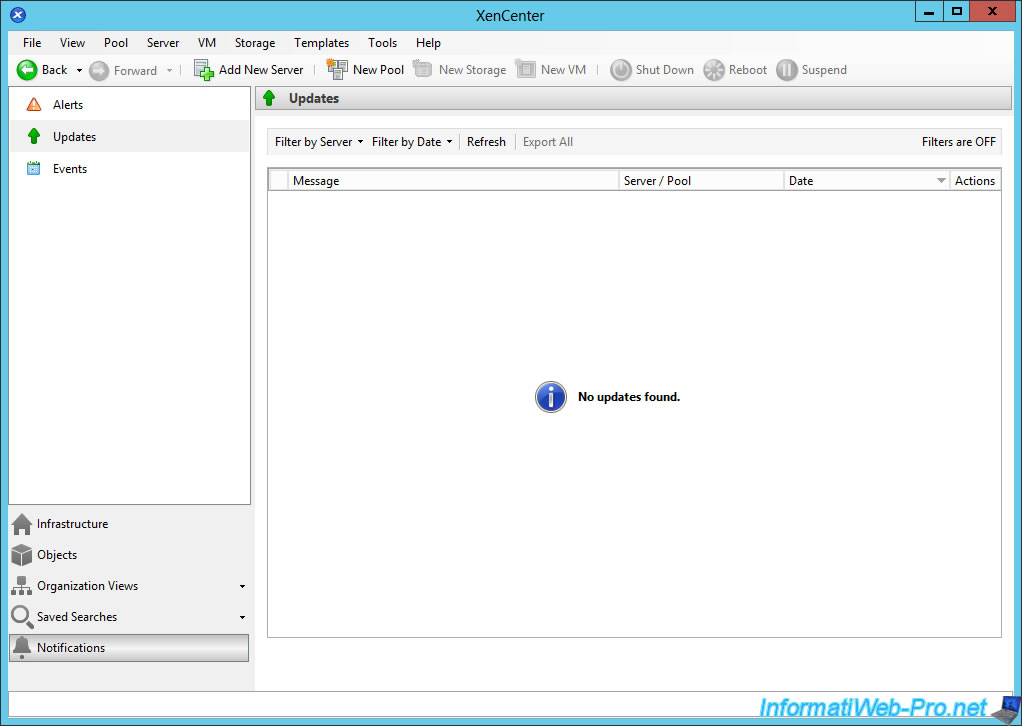This screenshot has height=726, width=1022.
Task: Click the Organization Views hierarchy icon
Action: [x=22, y=586]
